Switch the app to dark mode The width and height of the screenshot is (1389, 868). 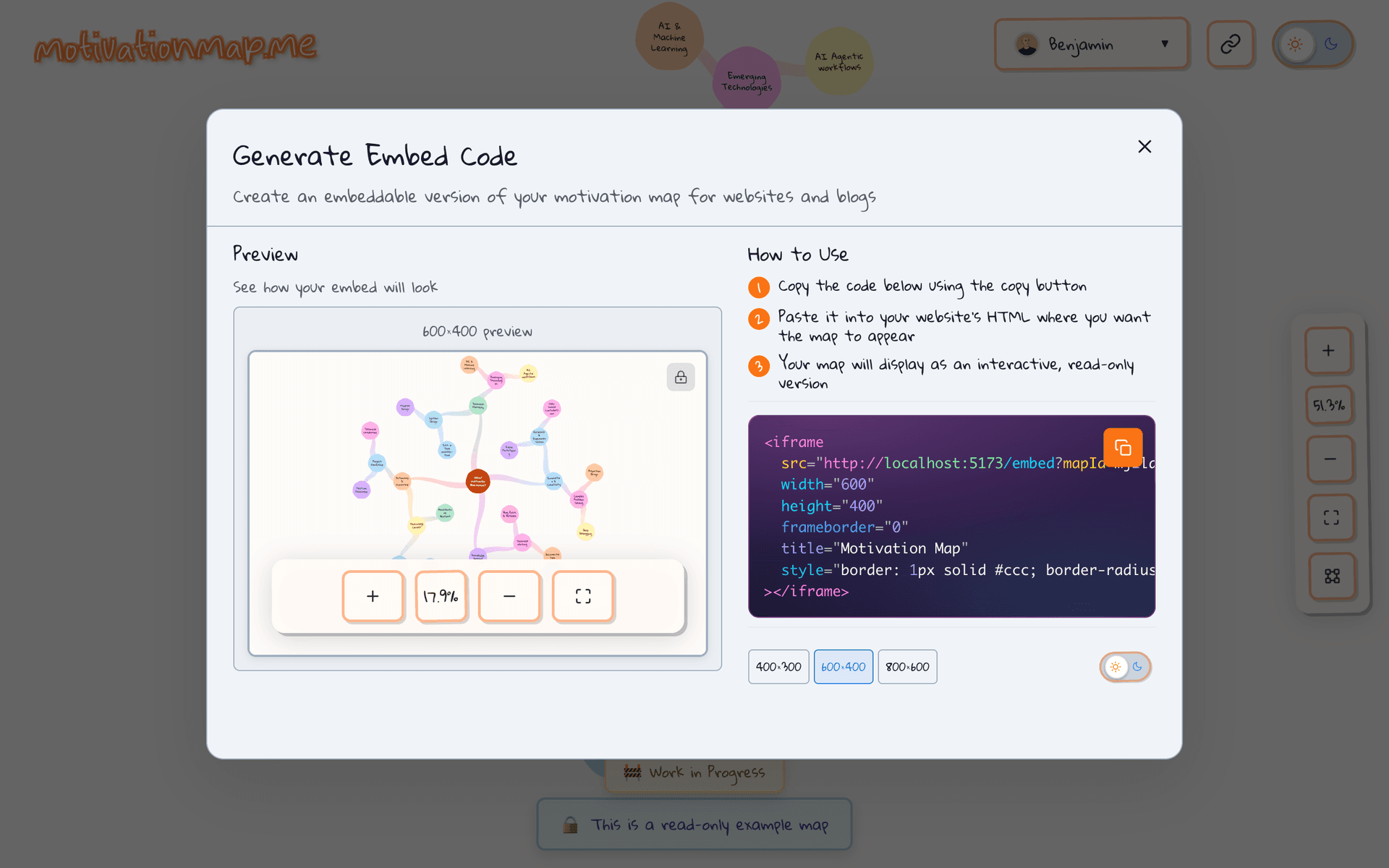coord(1331,44)
